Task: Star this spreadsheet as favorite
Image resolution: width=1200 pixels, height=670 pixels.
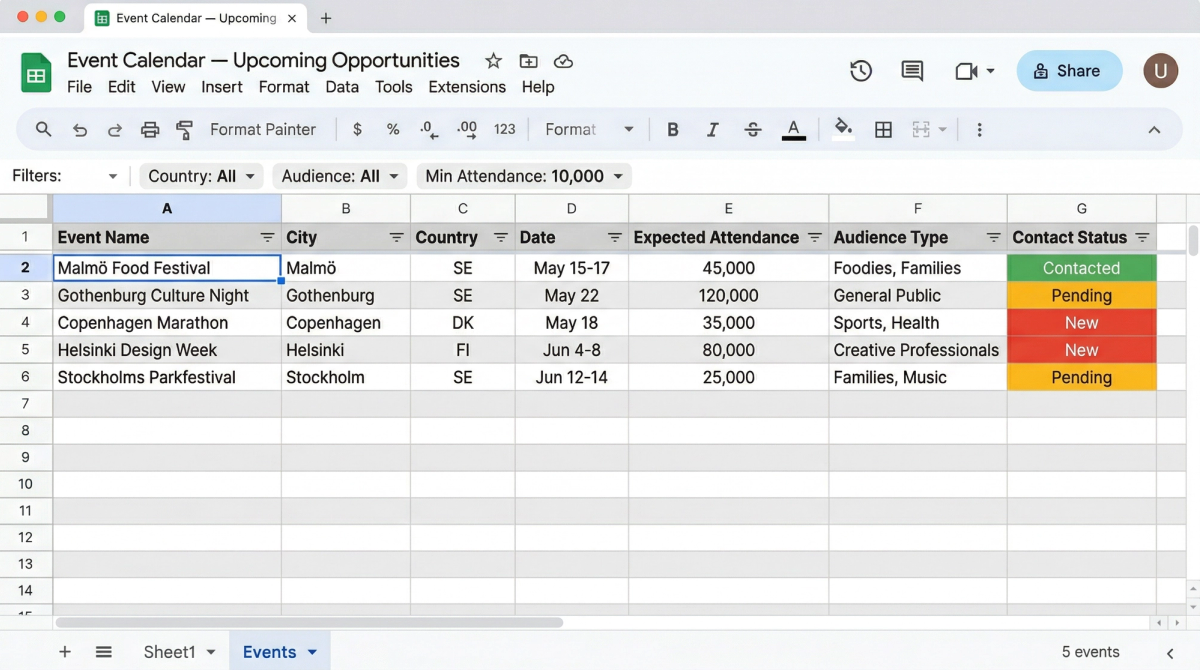Action: click(493, 61)
